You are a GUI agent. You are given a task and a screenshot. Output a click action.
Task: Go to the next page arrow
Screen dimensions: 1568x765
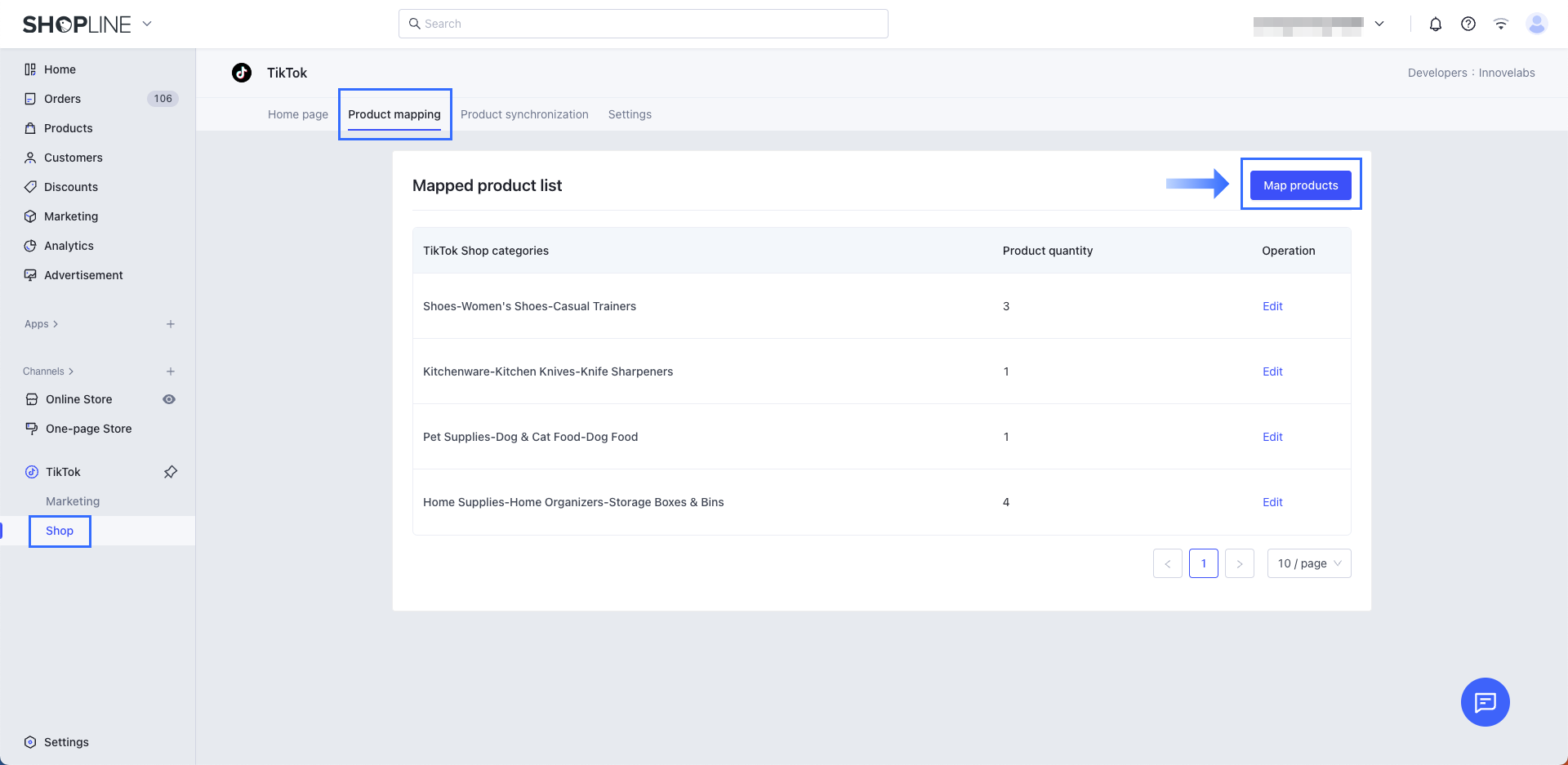1239,563
